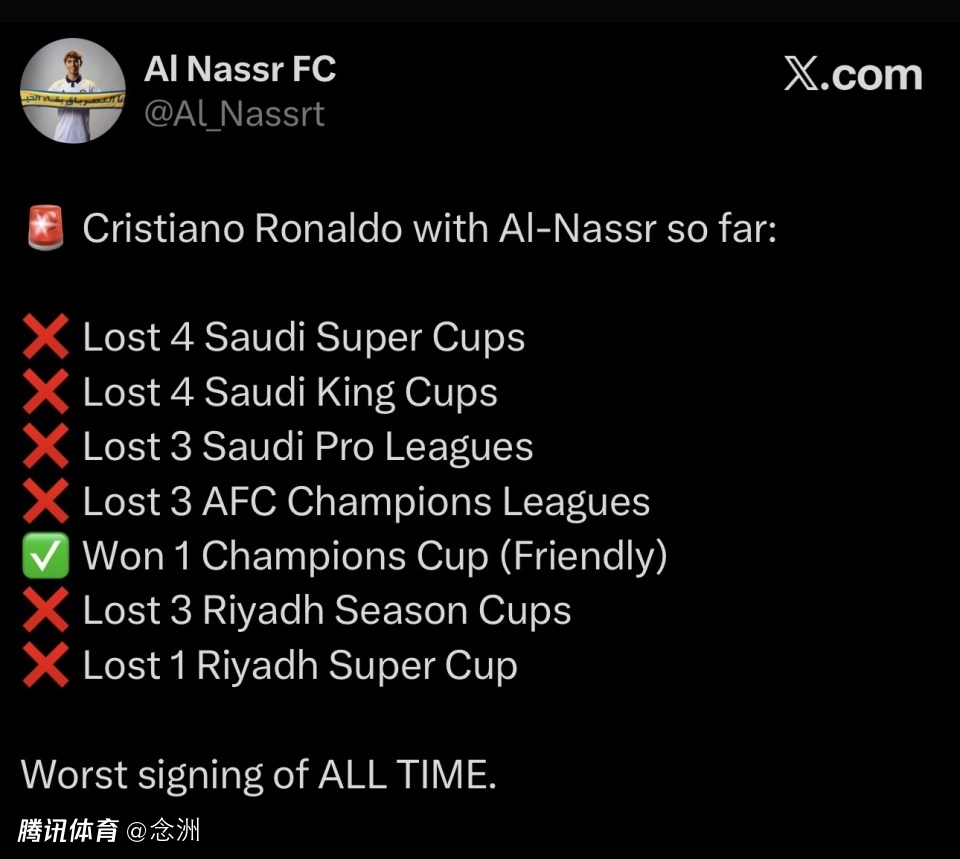
Task: Click the "Lost 1 Riyadh Super Cup" text
Action: click(300, 666)
